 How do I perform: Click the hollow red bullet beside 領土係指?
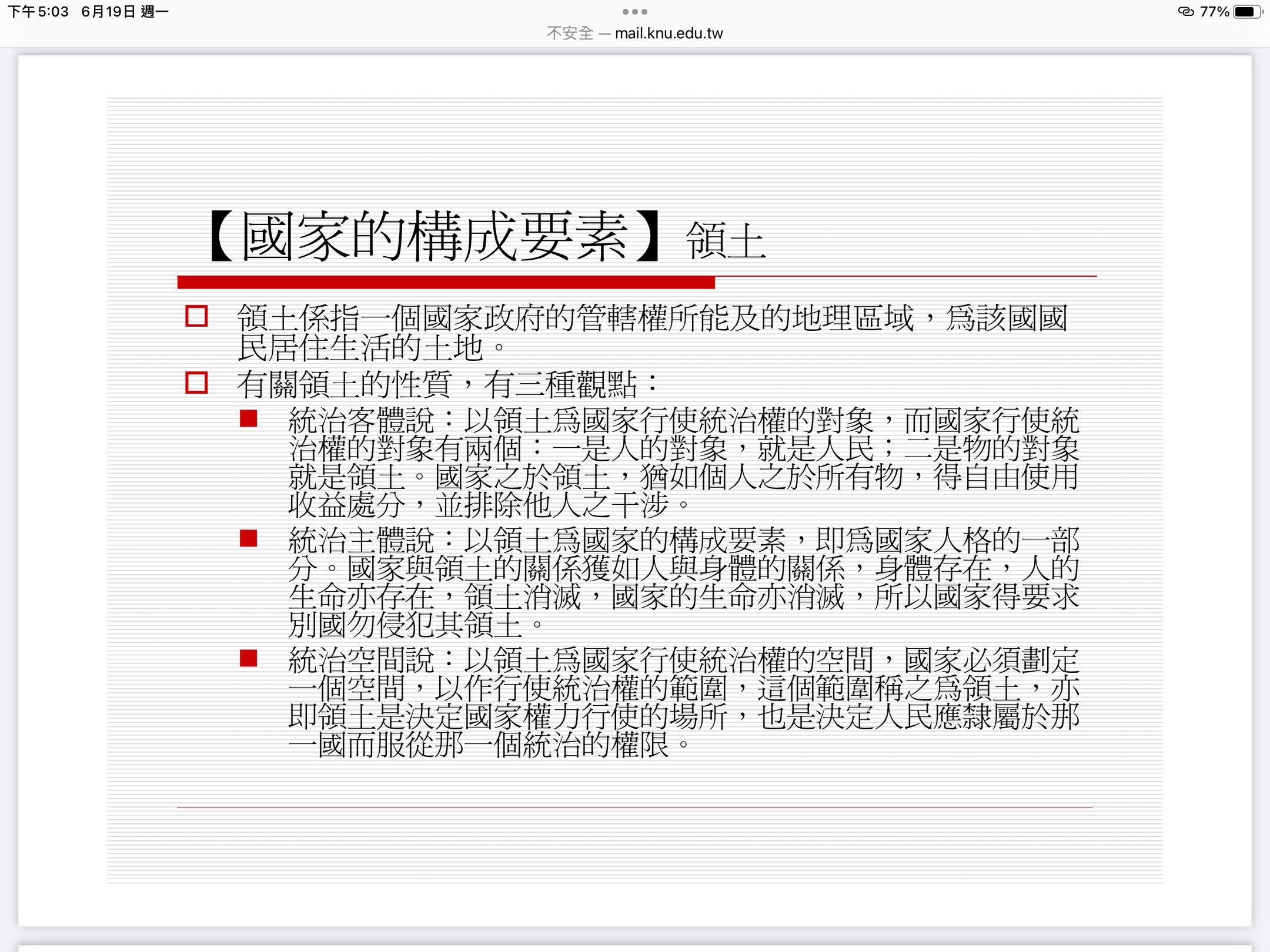196,316
